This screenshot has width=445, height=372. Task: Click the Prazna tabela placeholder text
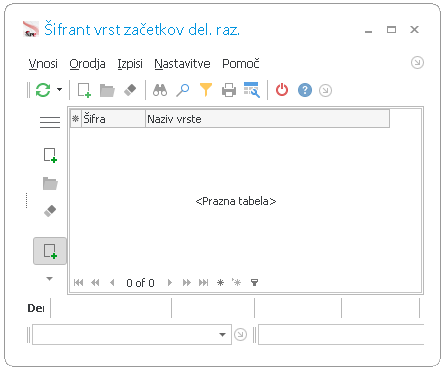tap(236, 201)
